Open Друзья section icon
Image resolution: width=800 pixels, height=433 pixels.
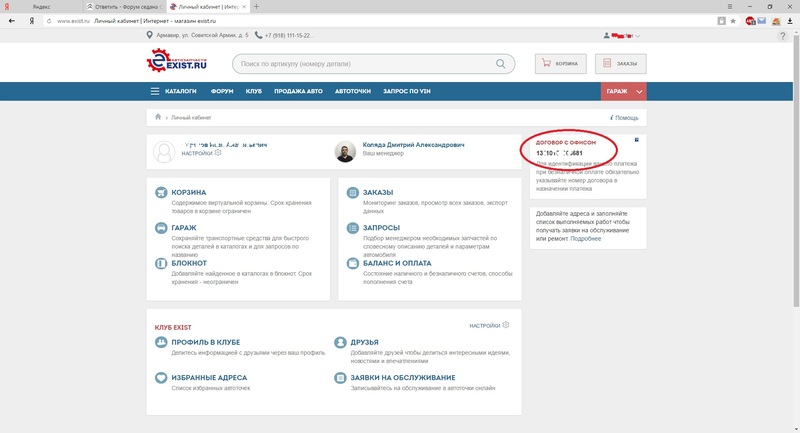(x=340, y=342)
